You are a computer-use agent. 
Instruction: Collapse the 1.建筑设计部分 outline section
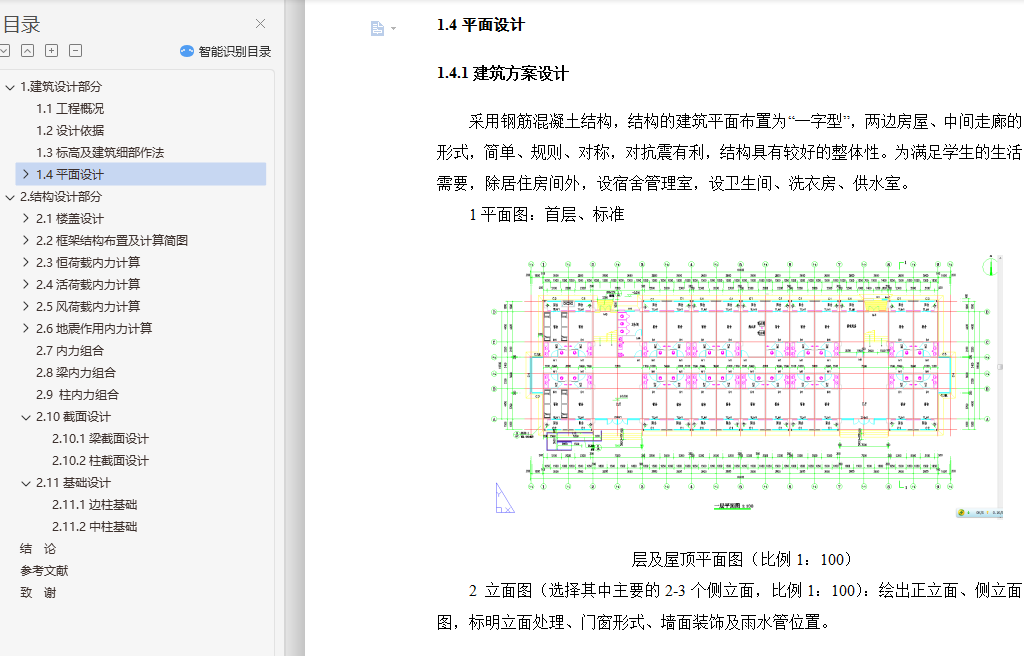coord(10,87)
